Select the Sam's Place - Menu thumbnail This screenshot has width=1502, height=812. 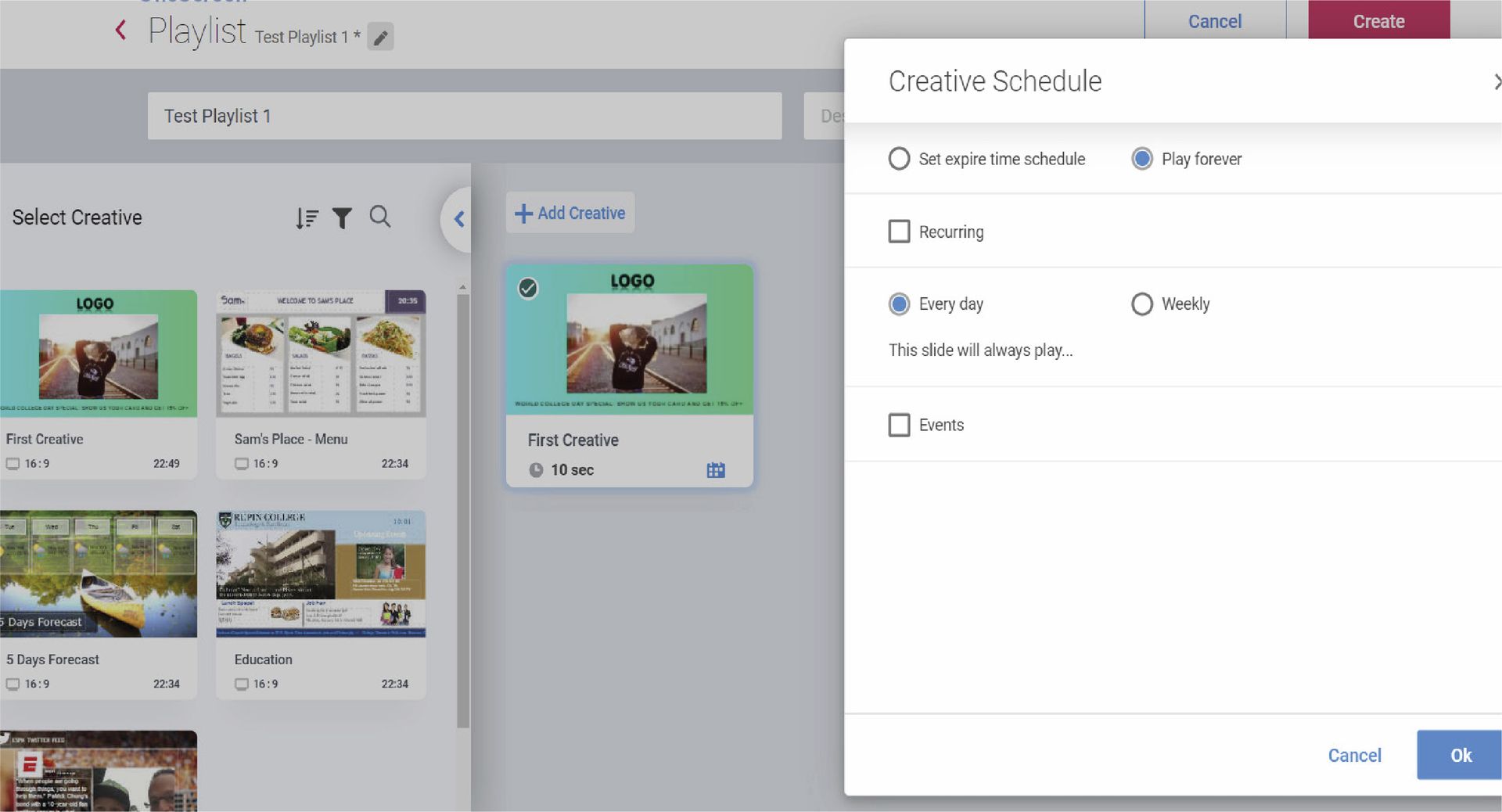pyautogui.click(x=321, y=354)
